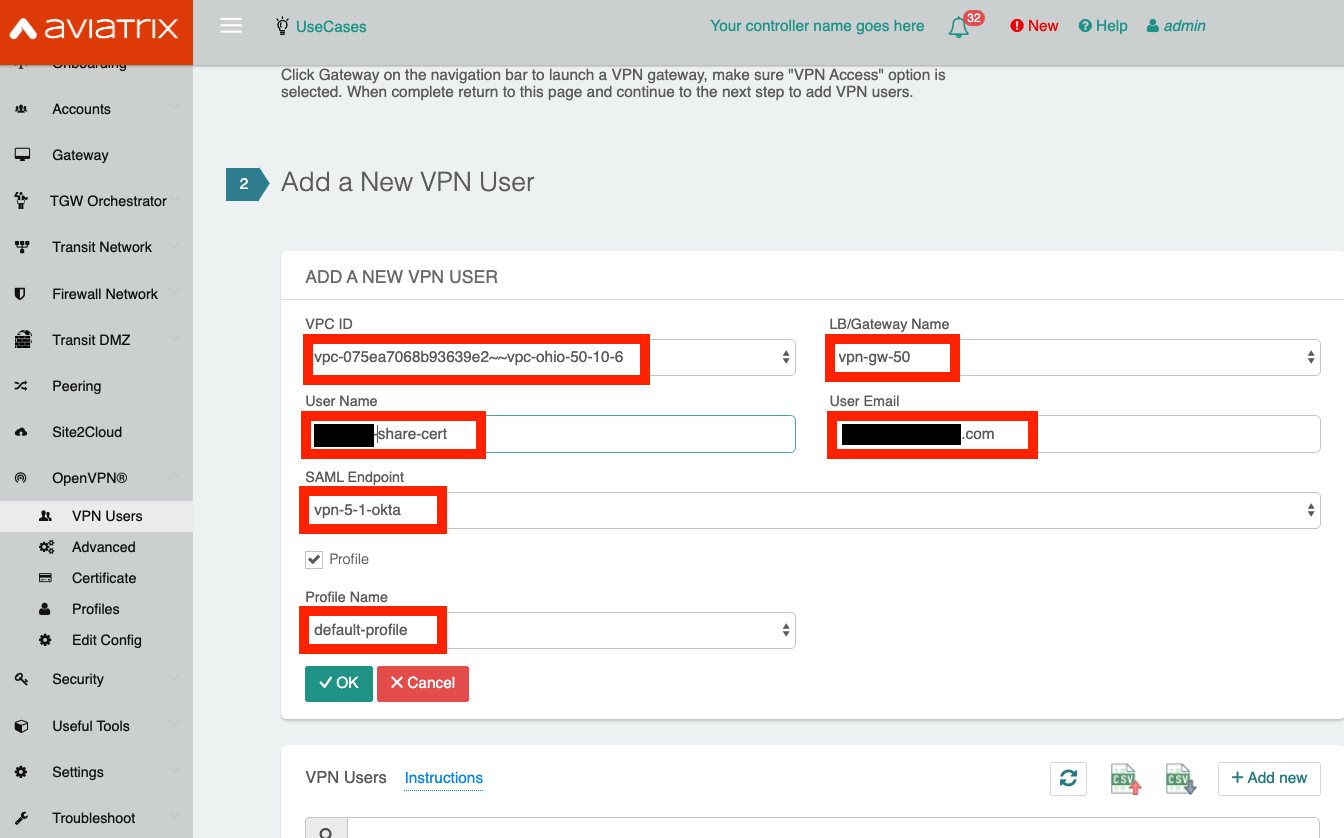Screen dimensions: 1344x838
Task: Click the Peering shuffle icon
Action: pyautogui.click(x=22, y=385)
